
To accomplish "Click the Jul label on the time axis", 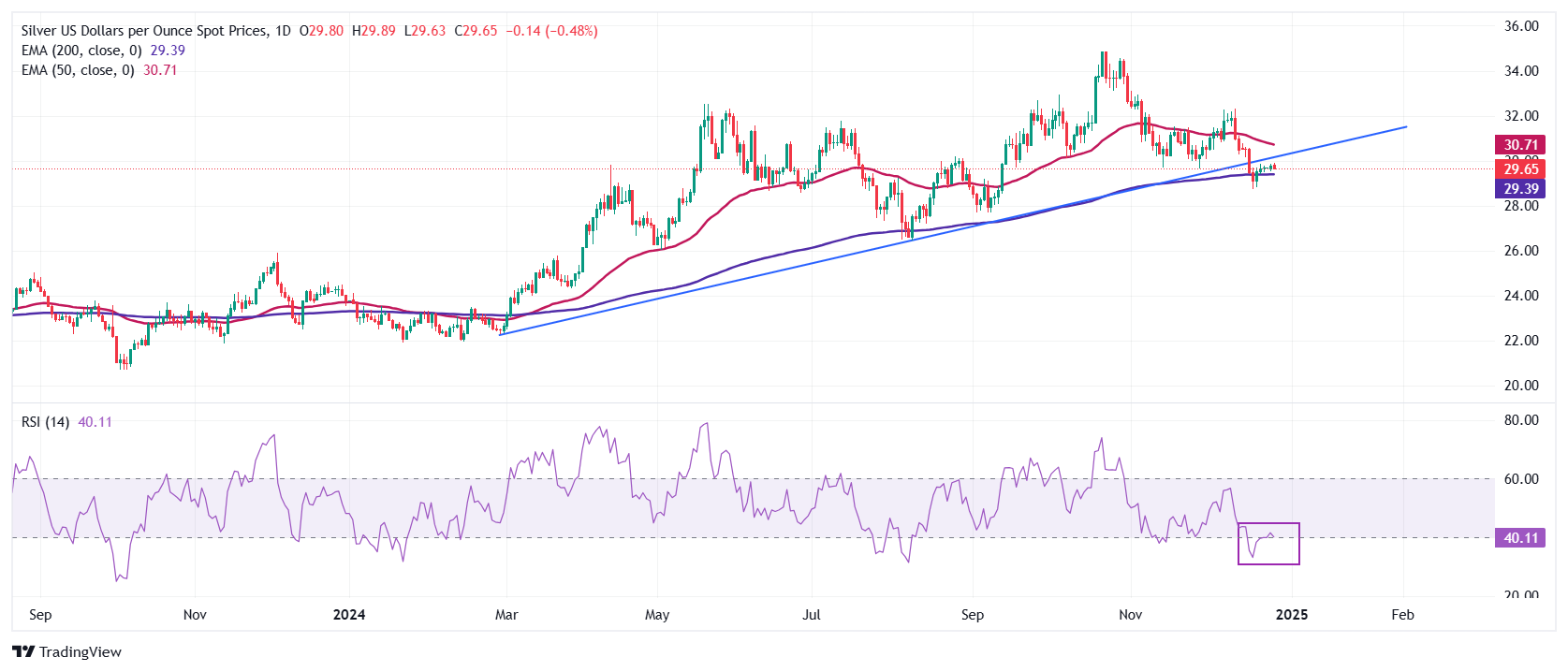I will pyautogui.click(x=812, y=615).
